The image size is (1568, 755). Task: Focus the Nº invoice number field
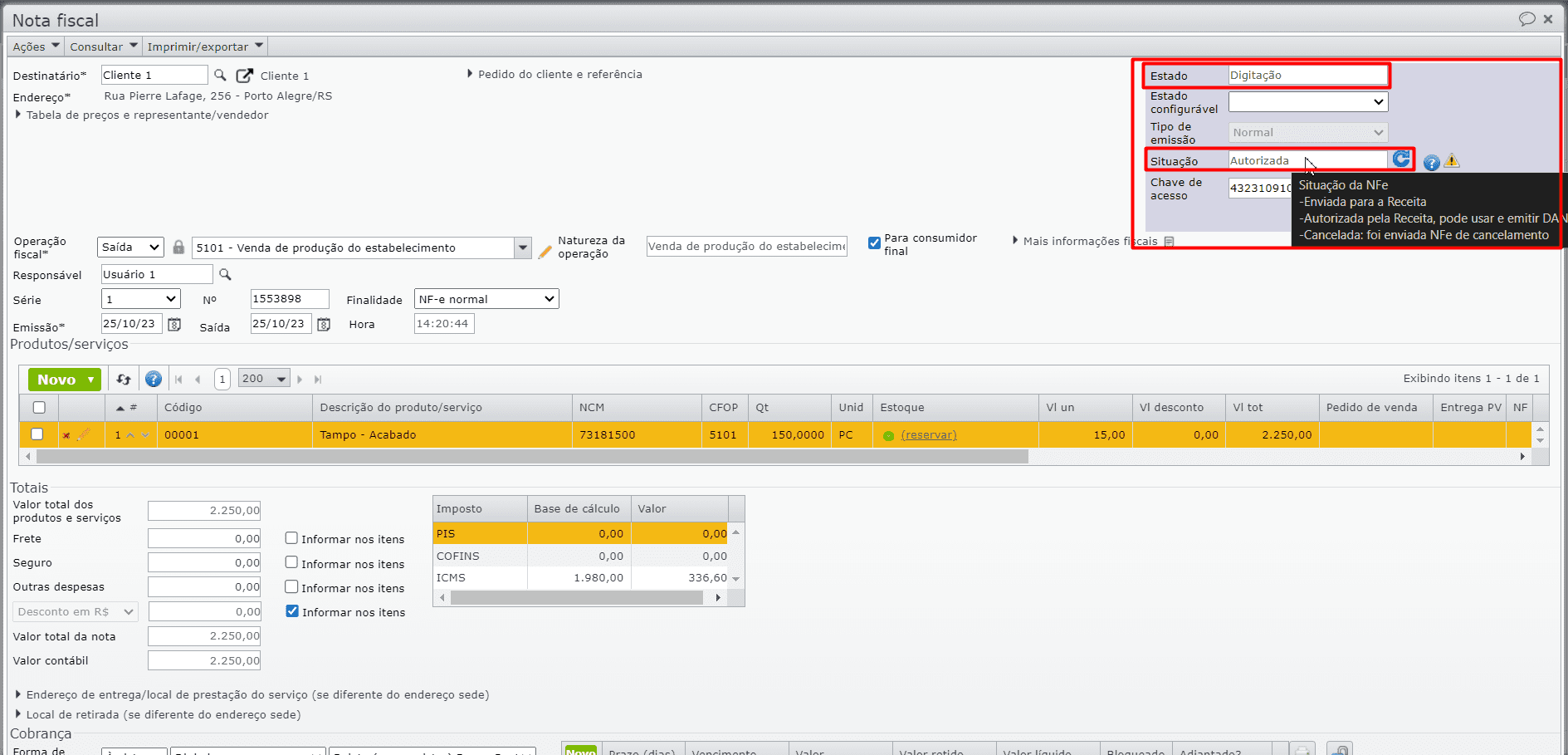point(290,299)
